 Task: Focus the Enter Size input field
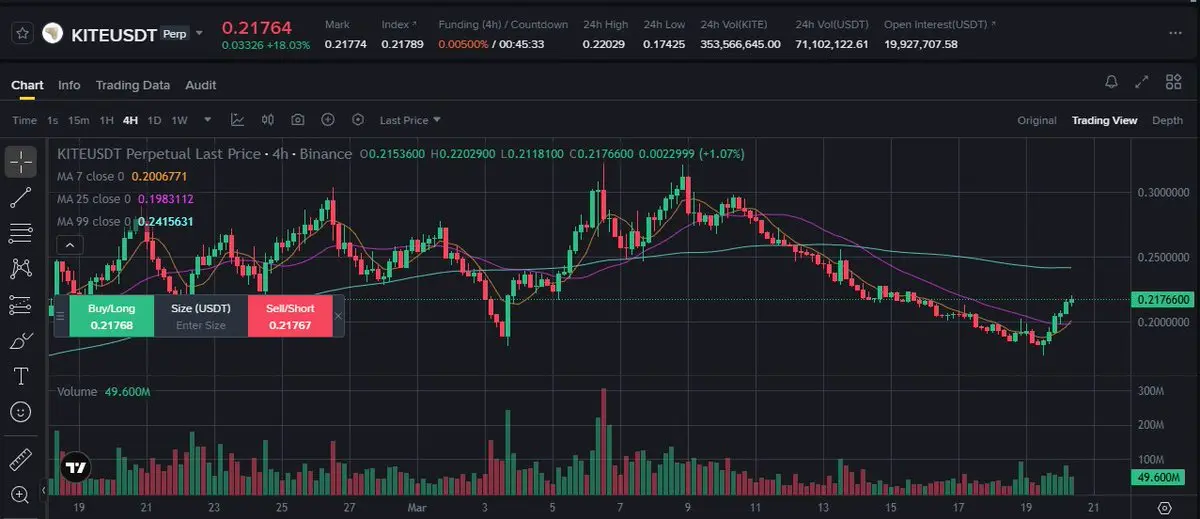pos(201,325)
